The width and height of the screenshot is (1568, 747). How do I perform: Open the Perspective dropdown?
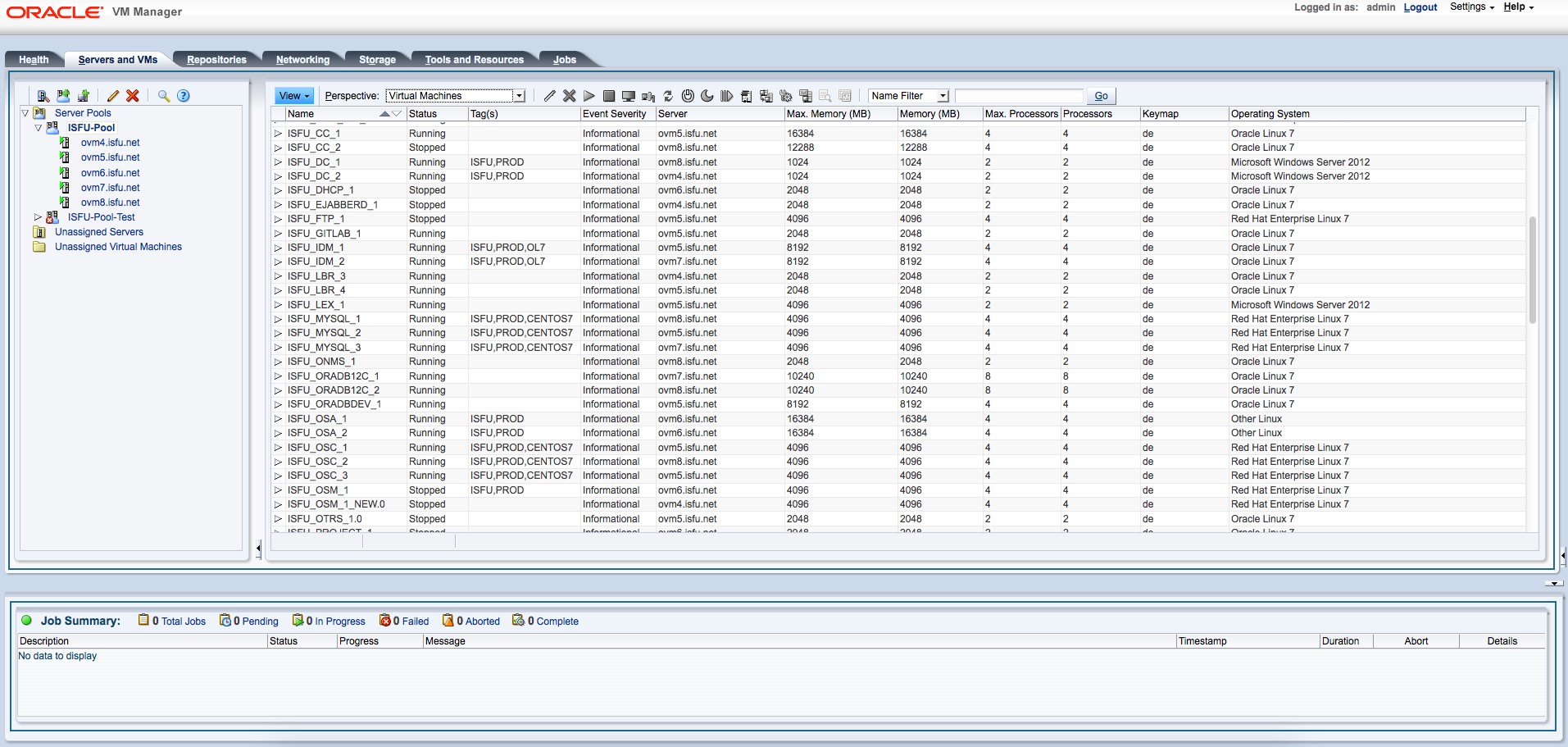(519, 96)
